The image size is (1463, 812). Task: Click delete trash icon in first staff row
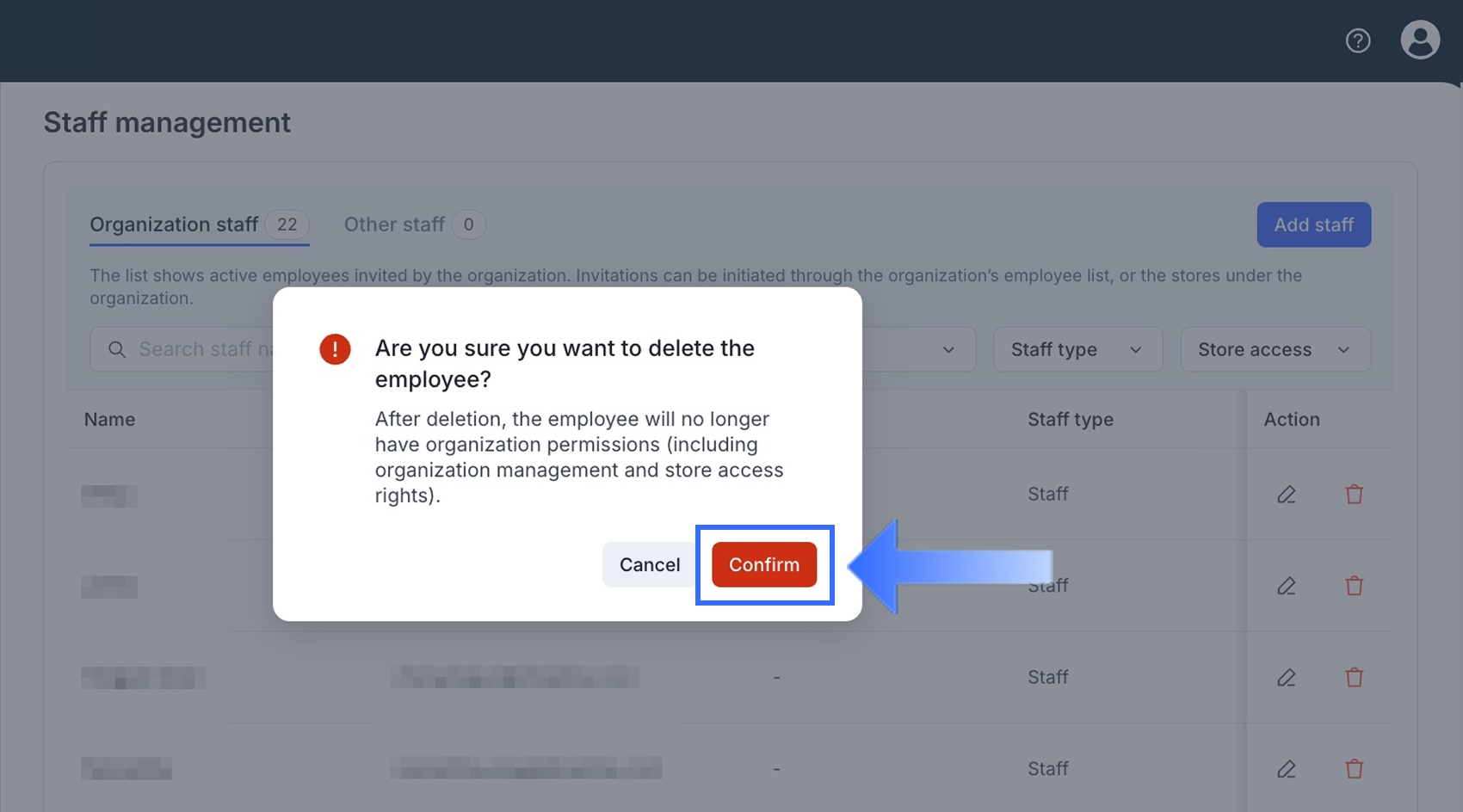pyautogui.click(x=1354, y=495)
